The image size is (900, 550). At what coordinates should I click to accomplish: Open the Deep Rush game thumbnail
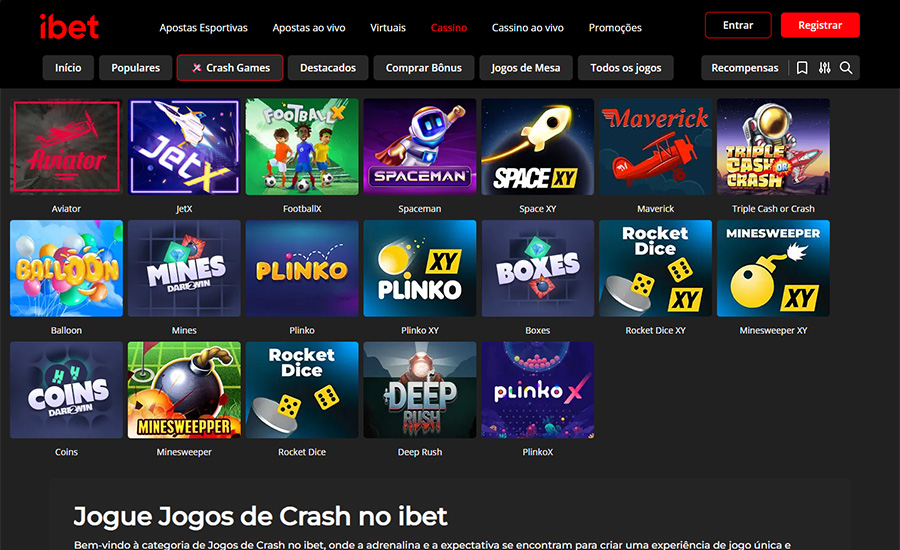click(420, 390)
